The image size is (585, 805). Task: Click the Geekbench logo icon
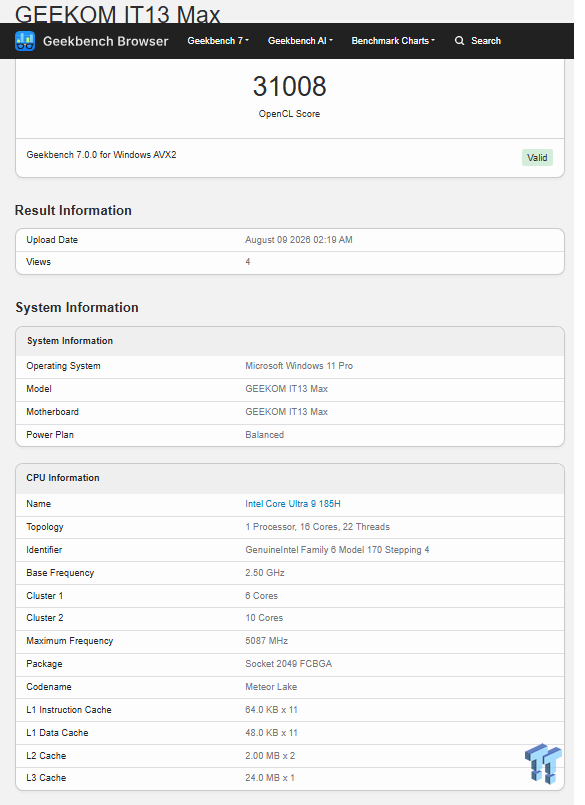click(25, 41)
